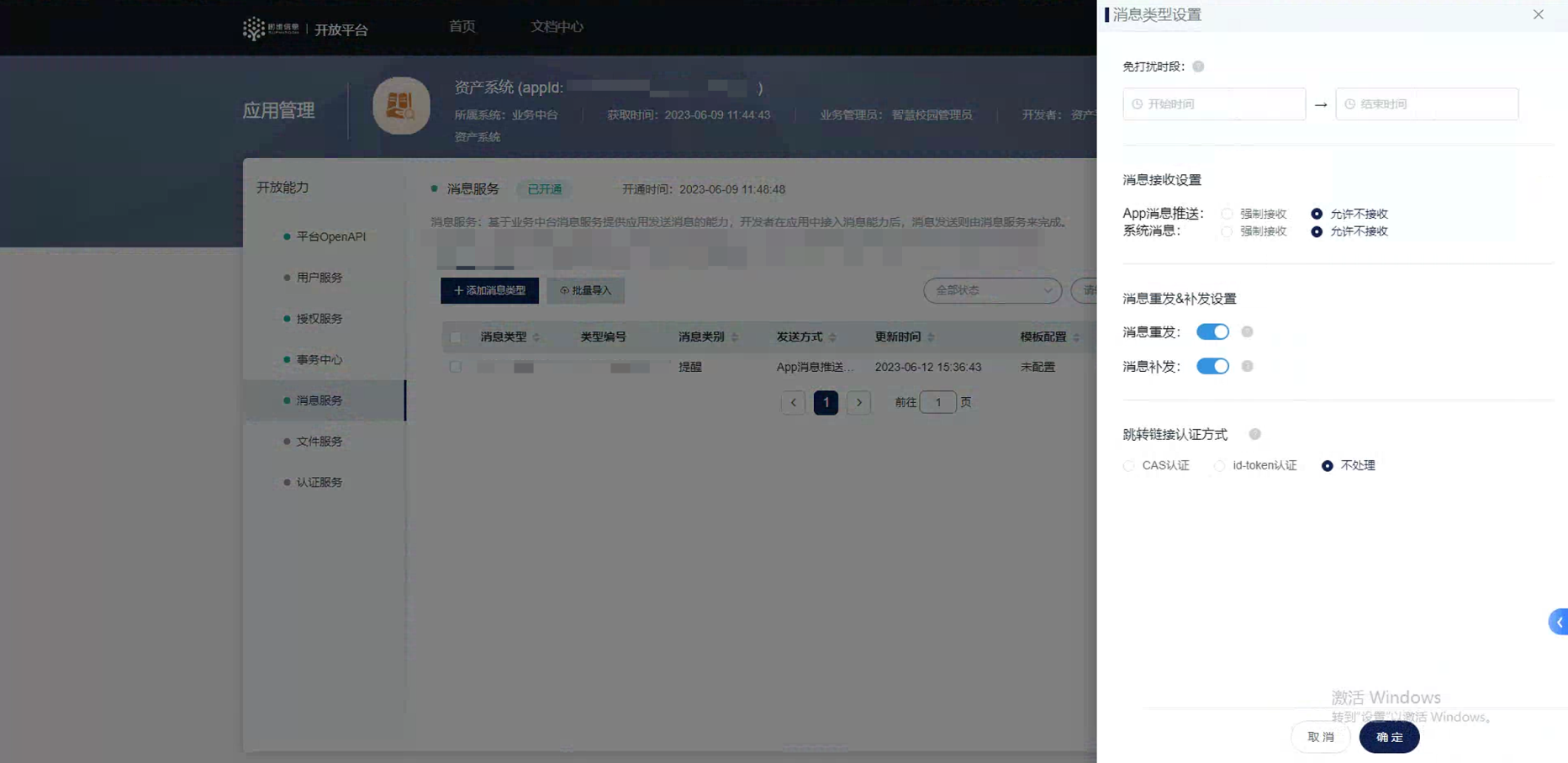Screen dimensions: 1568x763
Task: Click the 已开通 status tag
Action: tap(544, 189)
